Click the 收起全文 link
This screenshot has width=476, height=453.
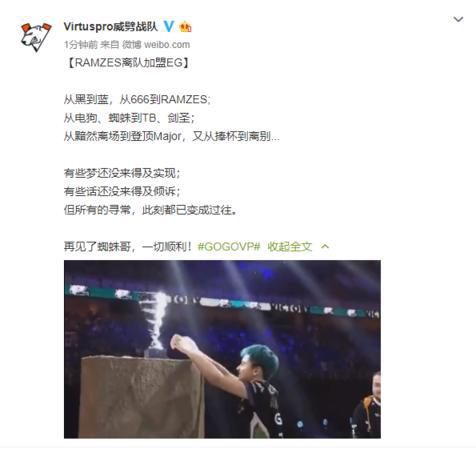pyautogui.click(x=290, y=247)
